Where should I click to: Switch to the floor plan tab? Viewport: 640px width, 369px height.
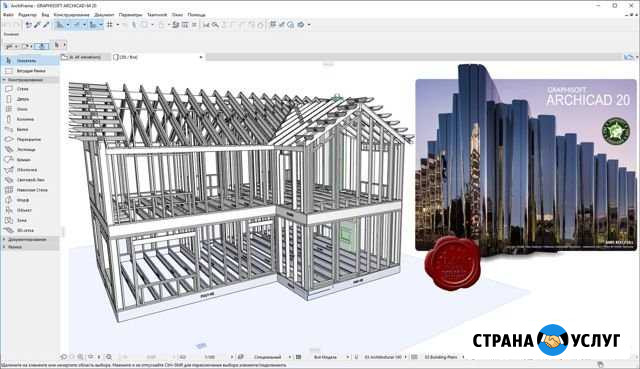85,57
